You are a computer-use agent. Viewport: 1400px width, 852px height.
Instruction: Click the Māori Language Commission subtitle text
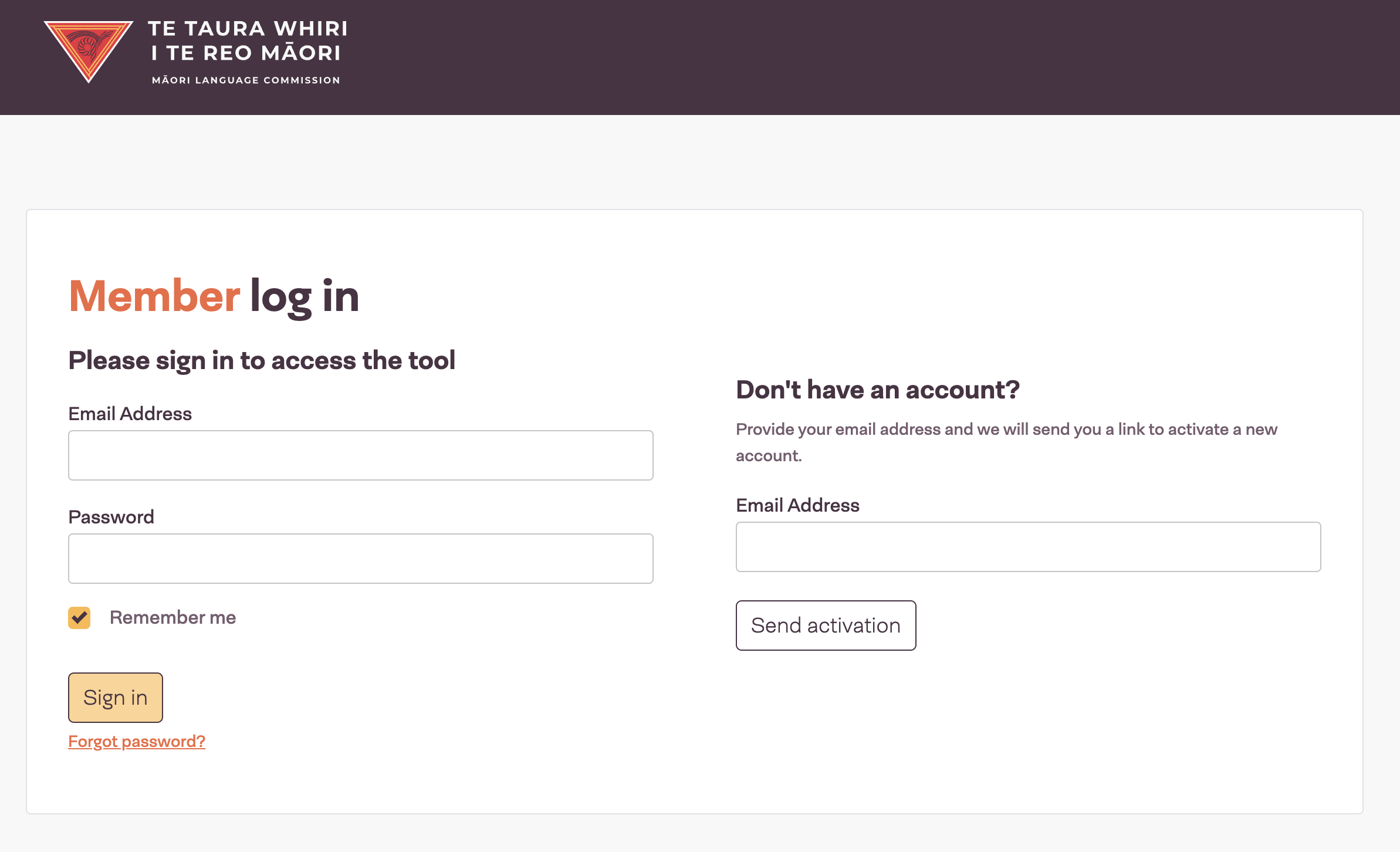click(246, 80)
